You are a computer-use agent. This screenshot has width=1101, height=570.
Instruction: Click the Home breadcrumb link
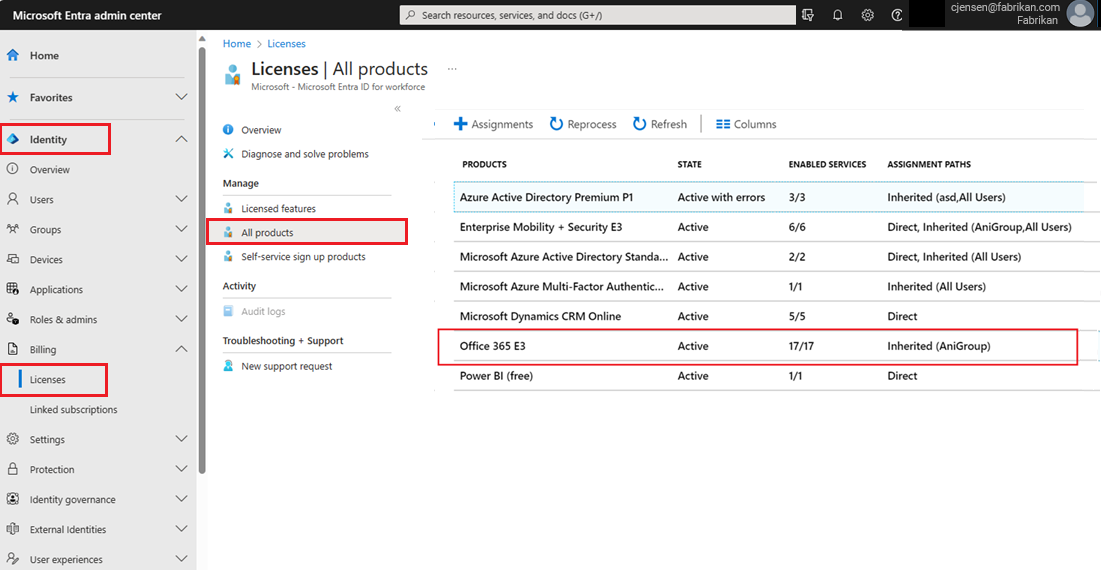coord(237,44)
